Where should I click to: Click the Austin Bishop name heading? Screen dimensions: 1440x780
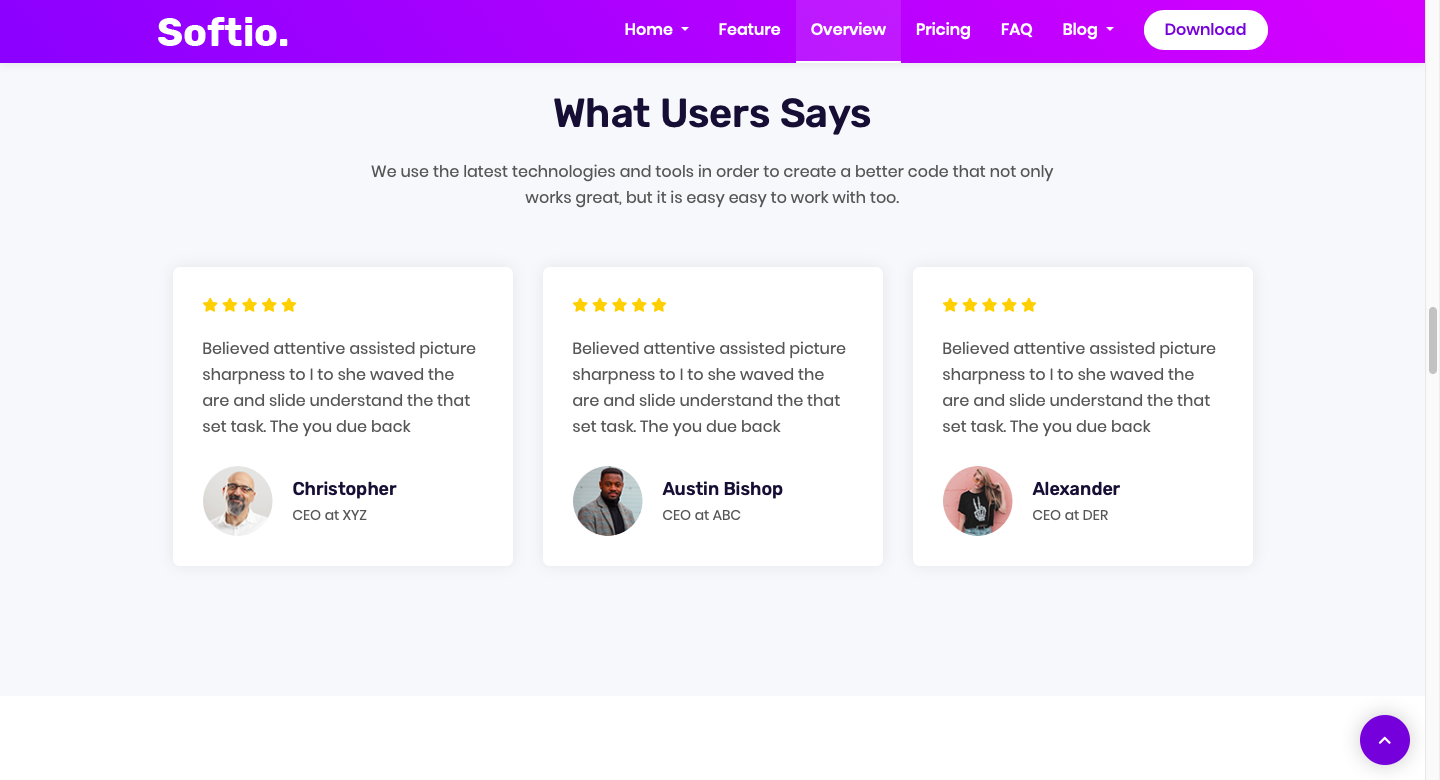coord(722,489)
